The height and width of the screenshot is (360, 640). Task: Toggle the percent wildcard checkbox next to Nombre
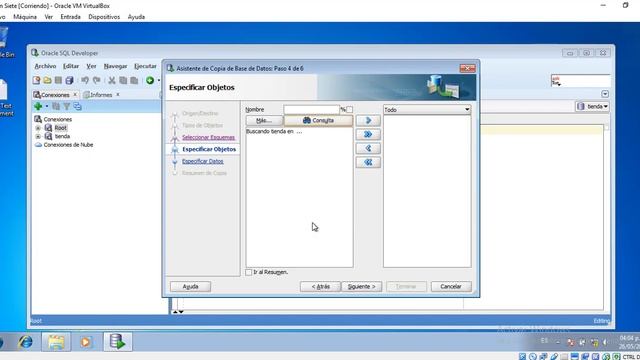[x=349, y=109]
